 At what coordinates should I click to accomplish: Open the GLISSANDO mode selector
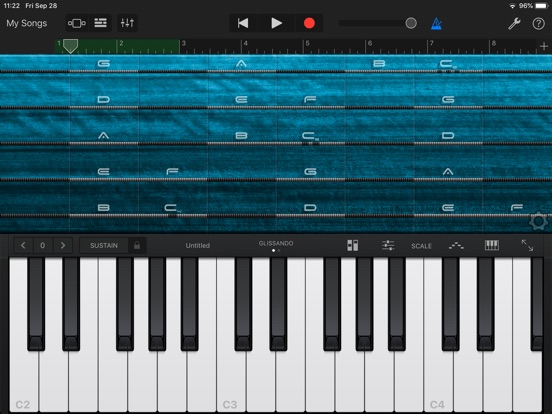point(276,244)
